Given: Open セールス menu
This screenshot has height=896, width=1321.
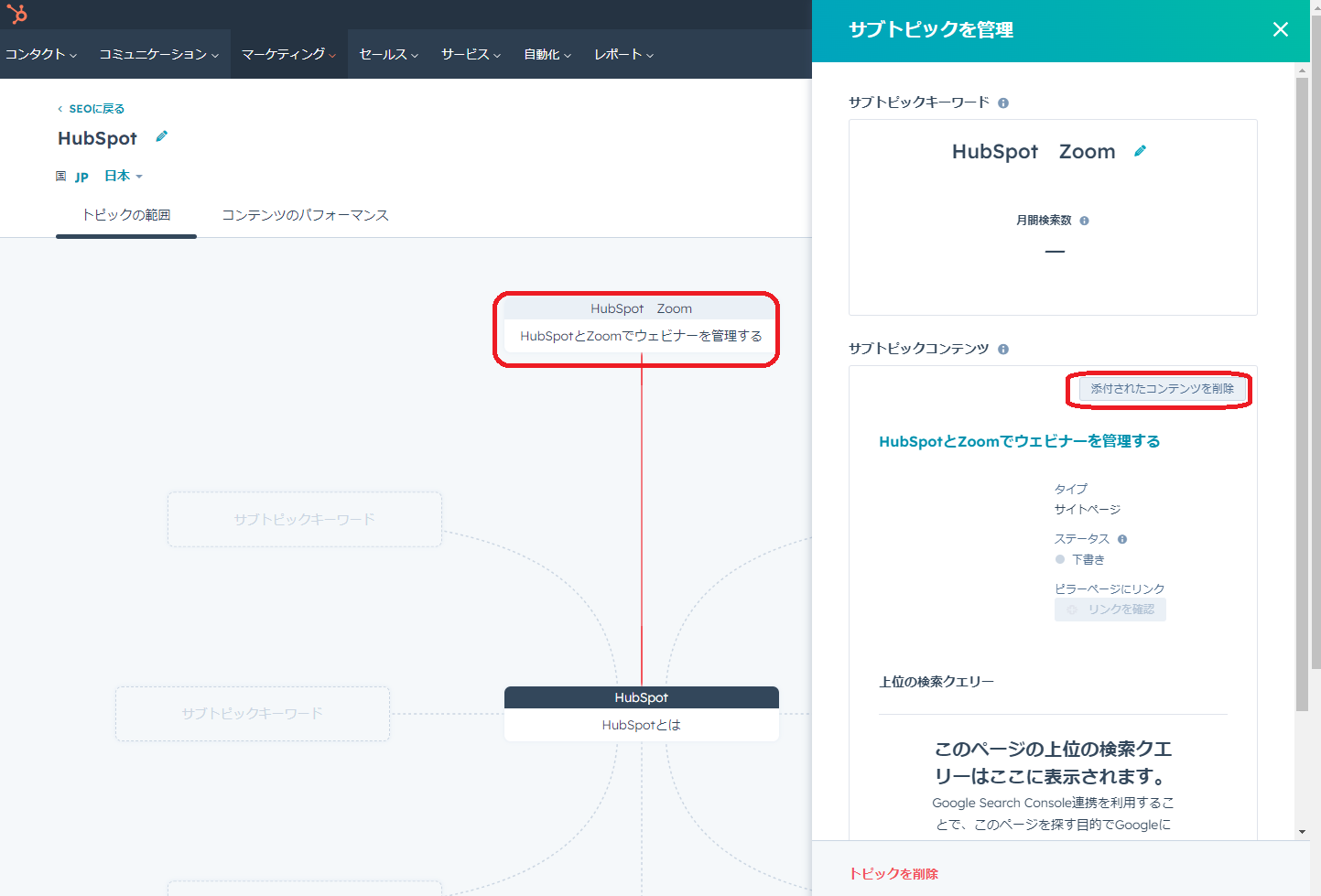Looking at the screenshot, I should click(389, 54).
